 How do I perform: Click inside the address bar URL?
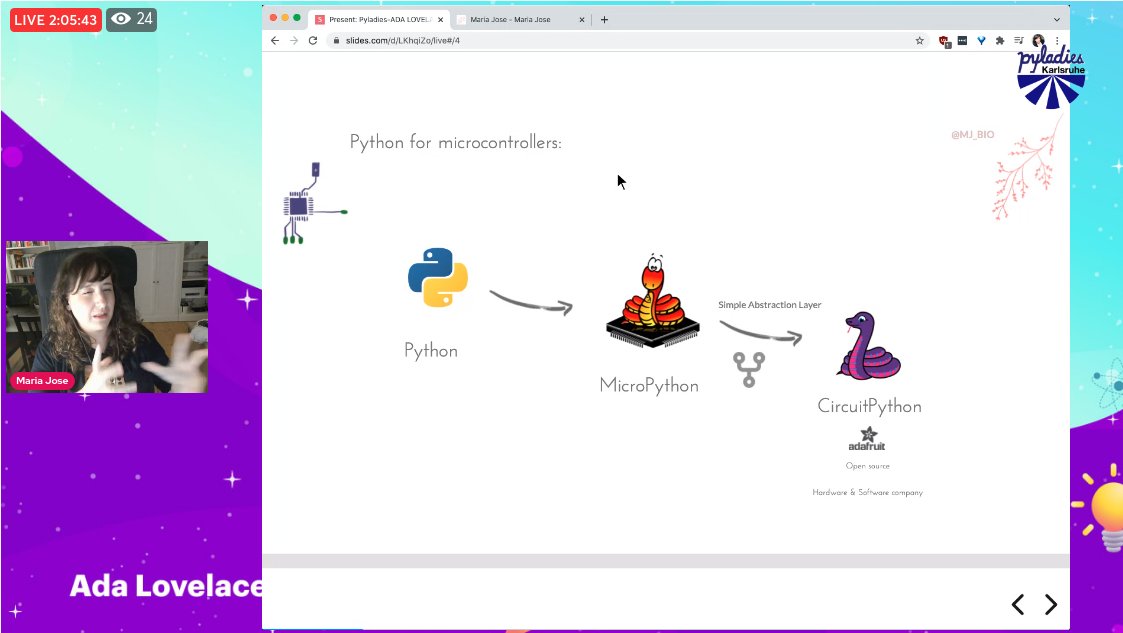click(x=420, y=41)
